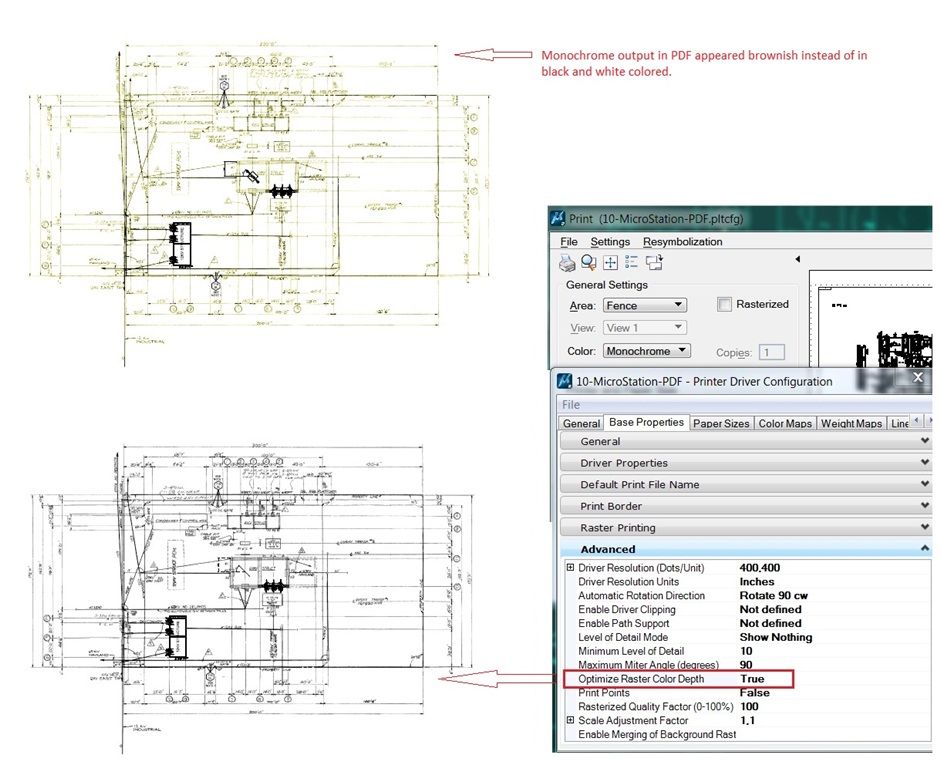This screenshot has height=761, width=940.
Task: Click the Maximize Print Size icon
Action: (610, 262)
